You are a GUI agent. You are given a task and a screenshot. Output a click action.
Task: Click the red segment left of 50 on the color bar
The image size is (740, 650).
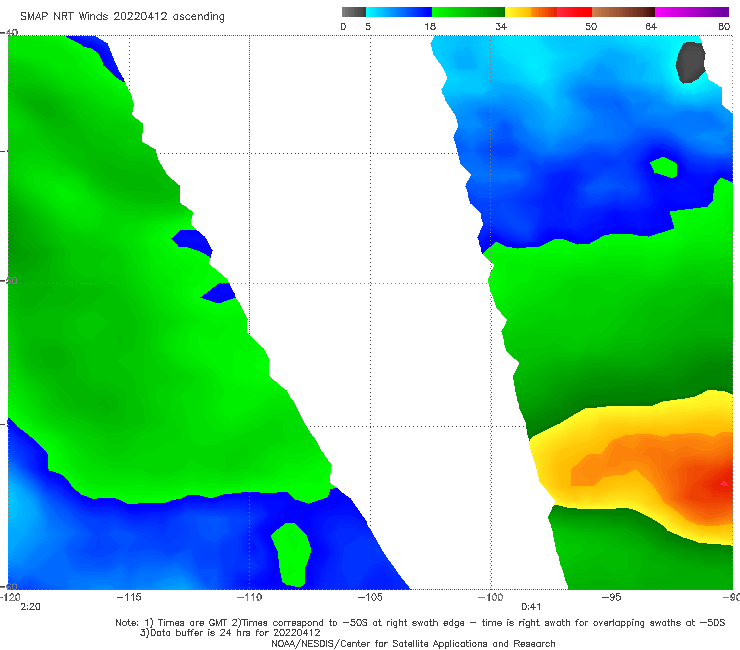[574, 12]
